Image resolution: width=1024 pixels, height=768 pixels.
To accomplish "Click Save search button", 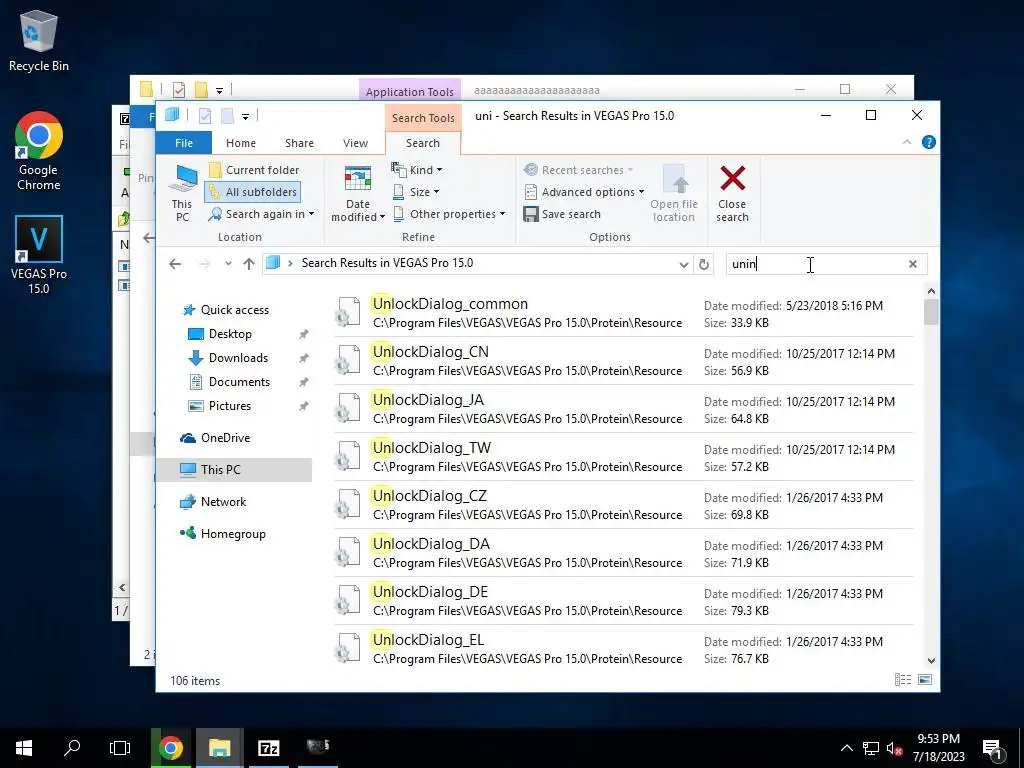I will 562,214.
